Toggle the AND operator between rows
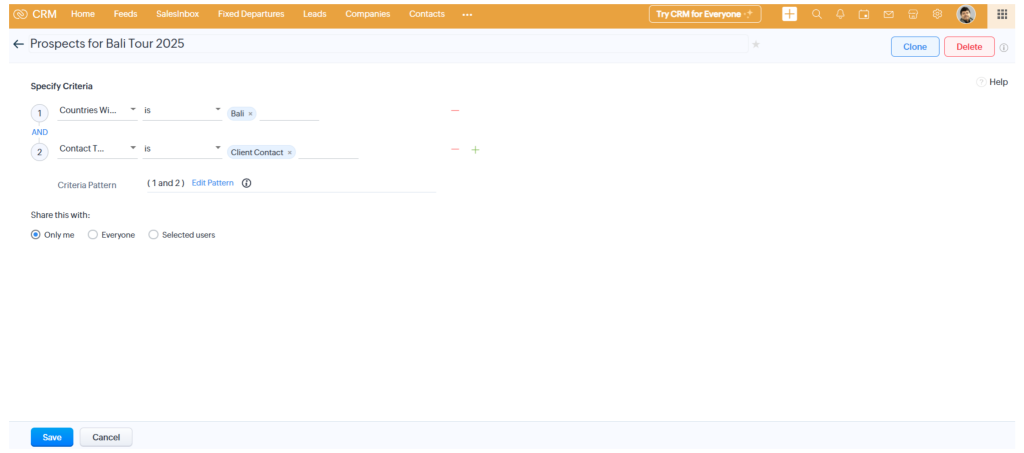This screenshot has height=453, width=1024. (40, 132)
